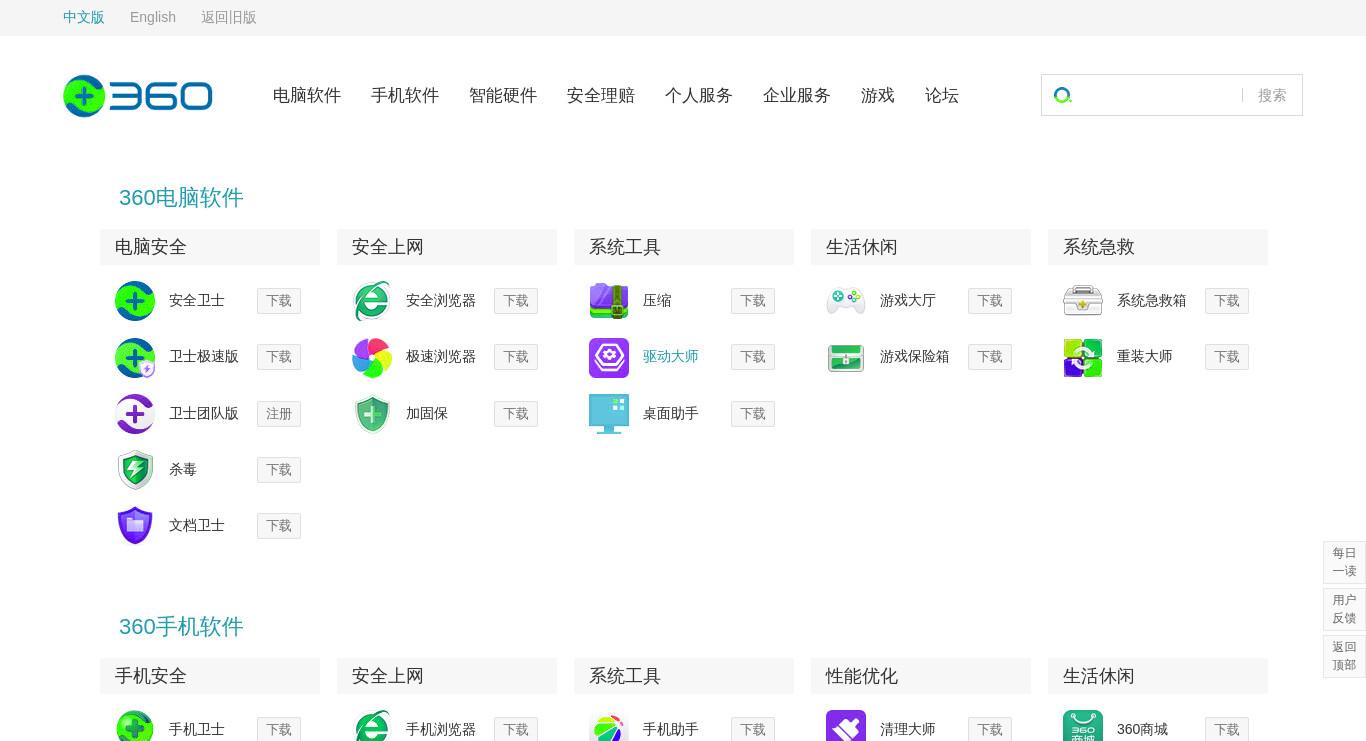Open the 个人服务 menu
Viewport: 1366px width, 741px height.
pyautogui.click(x=699, y=95)
